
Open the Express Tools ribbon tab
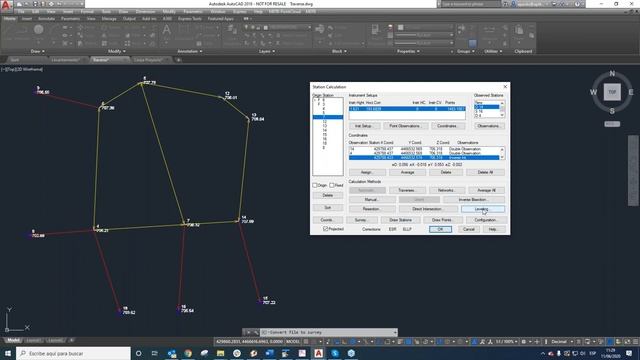pos(190,18)
